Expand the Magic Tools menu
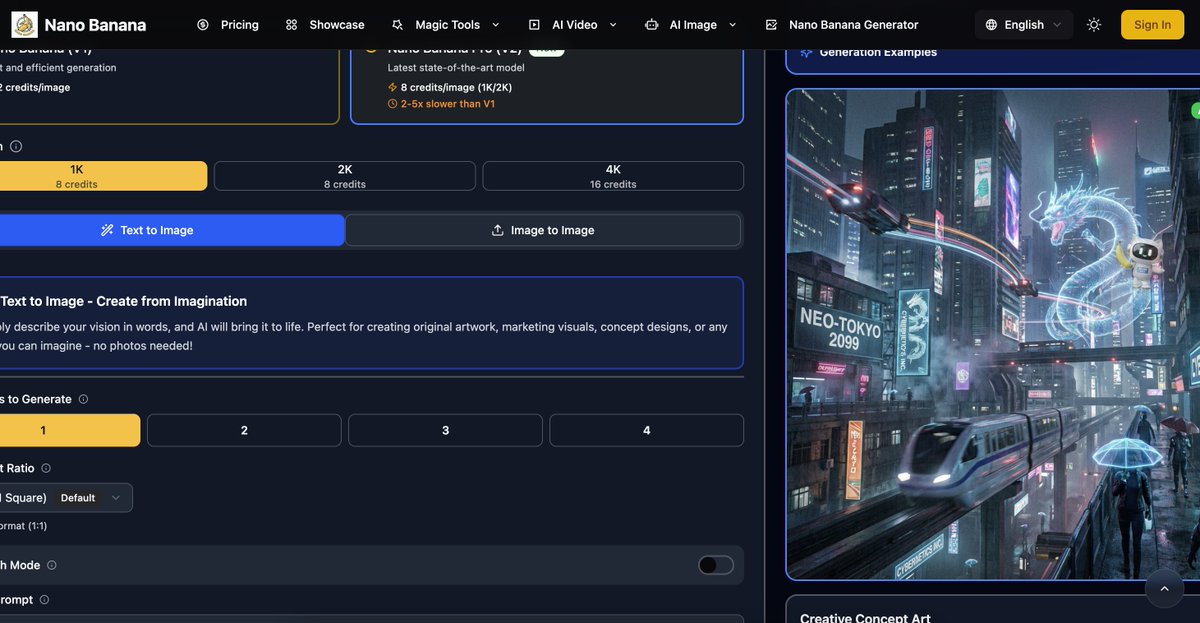Viewport: 1200px width, 623px height. pos(446,25)
